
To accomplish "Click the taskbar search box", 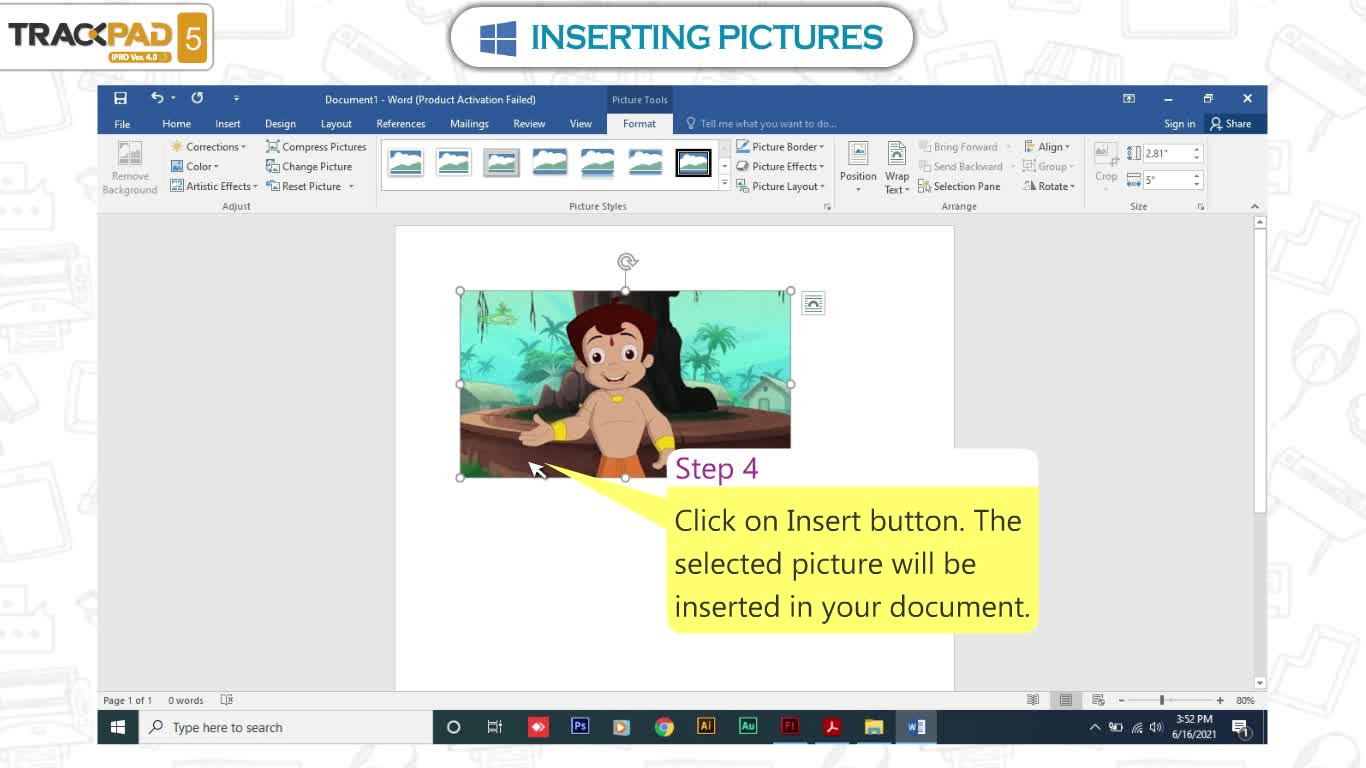I will pos(285,727).
